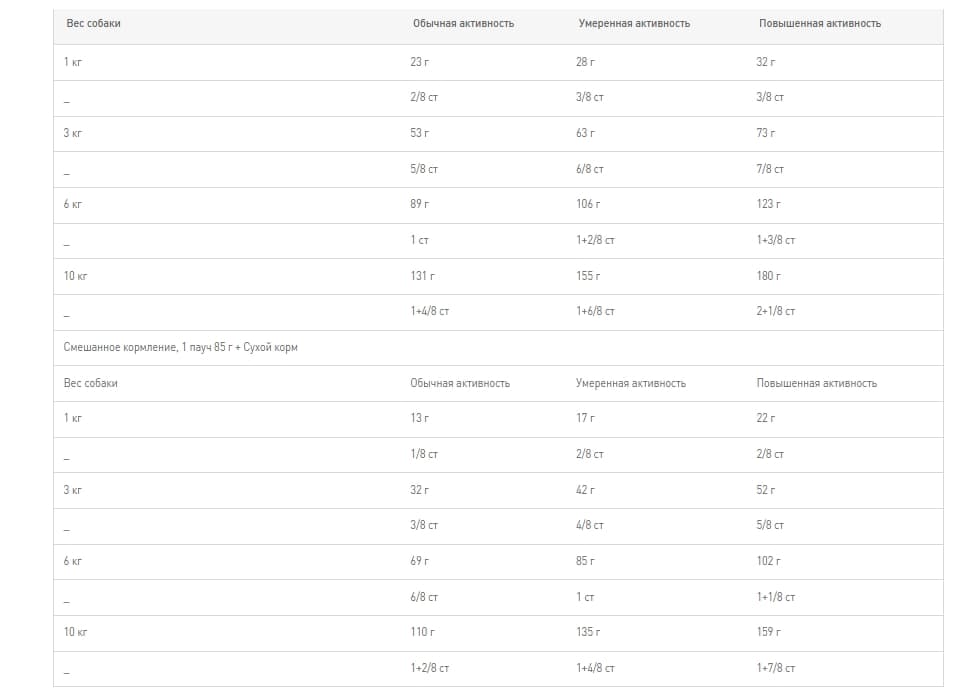Click the "69 г" cell

420,561
